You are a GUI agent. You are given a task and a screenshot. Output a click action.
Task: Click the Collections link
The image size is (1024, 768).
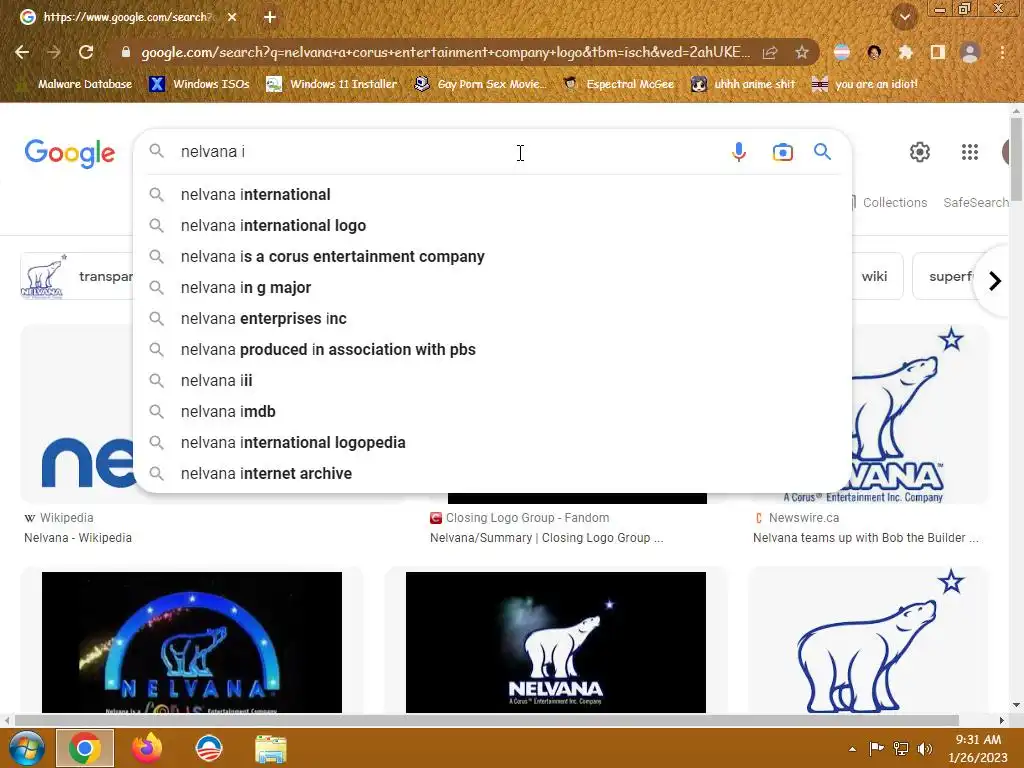click(894, 202)
